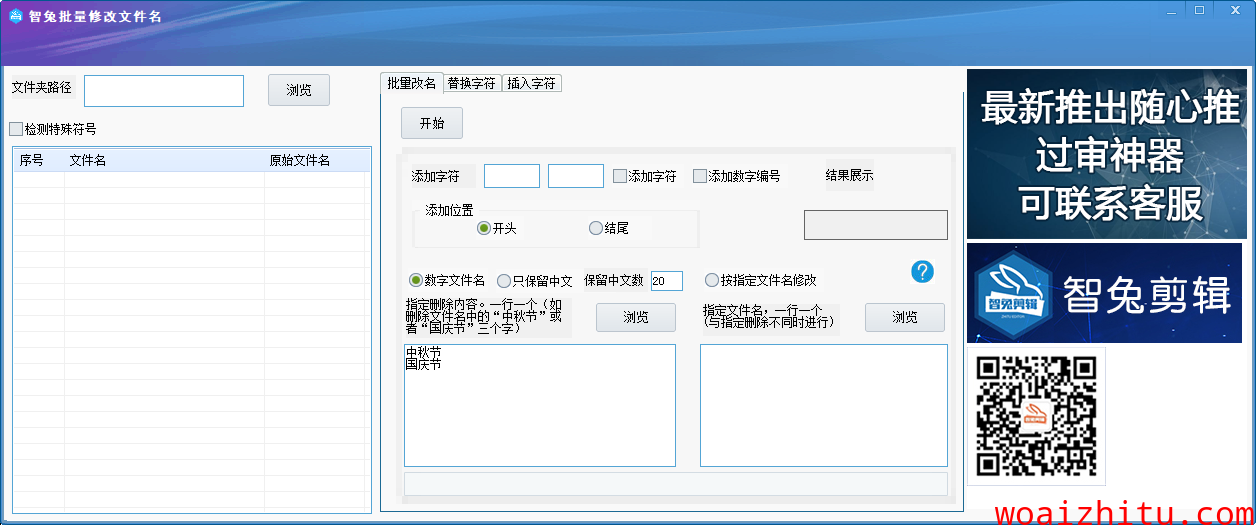Click the 添加位置 group label

(x=450, y=210)
